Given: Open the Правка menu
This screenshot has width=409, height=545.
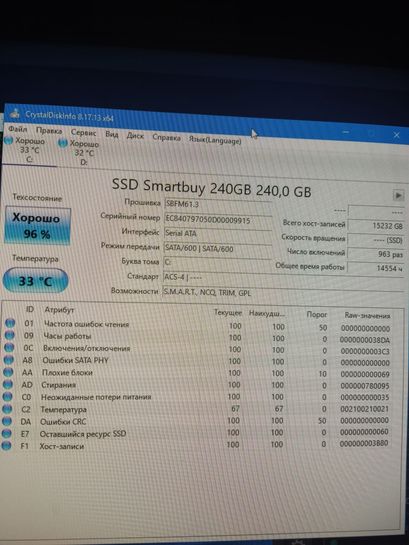Looking at the screenshot, I should pyautogui.click(x=49, y=131).
